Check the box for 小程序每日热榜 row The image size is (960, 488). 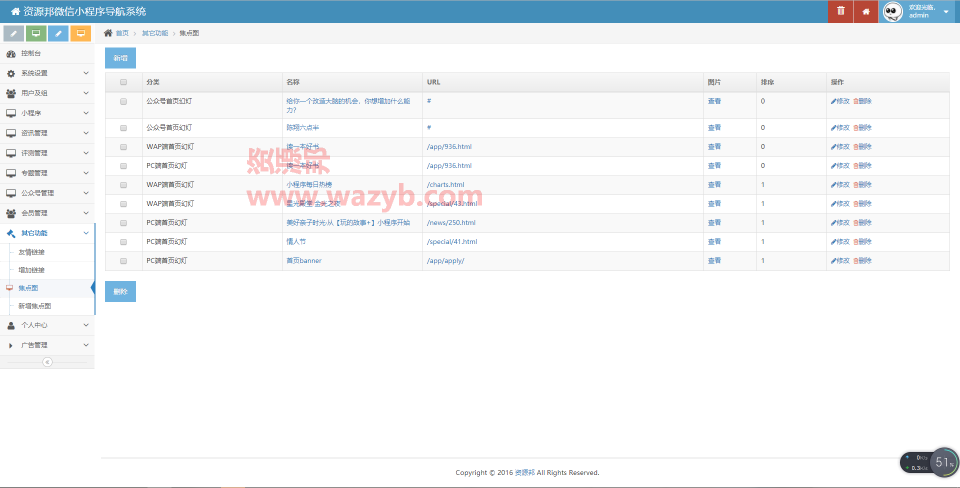click(x=124, y=185)
